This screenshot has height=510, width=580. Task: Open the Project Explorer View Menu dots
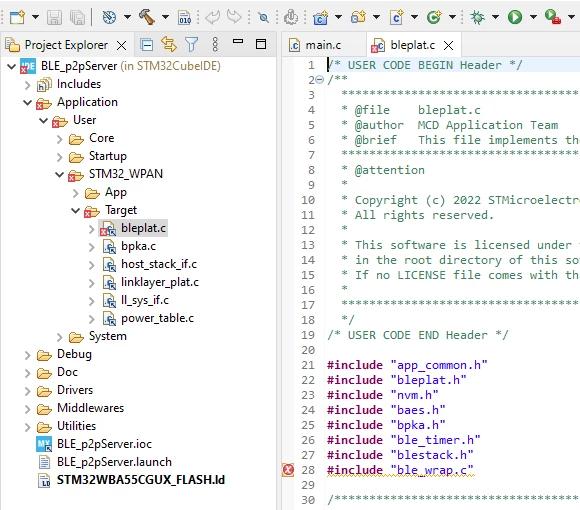point(215,44)
